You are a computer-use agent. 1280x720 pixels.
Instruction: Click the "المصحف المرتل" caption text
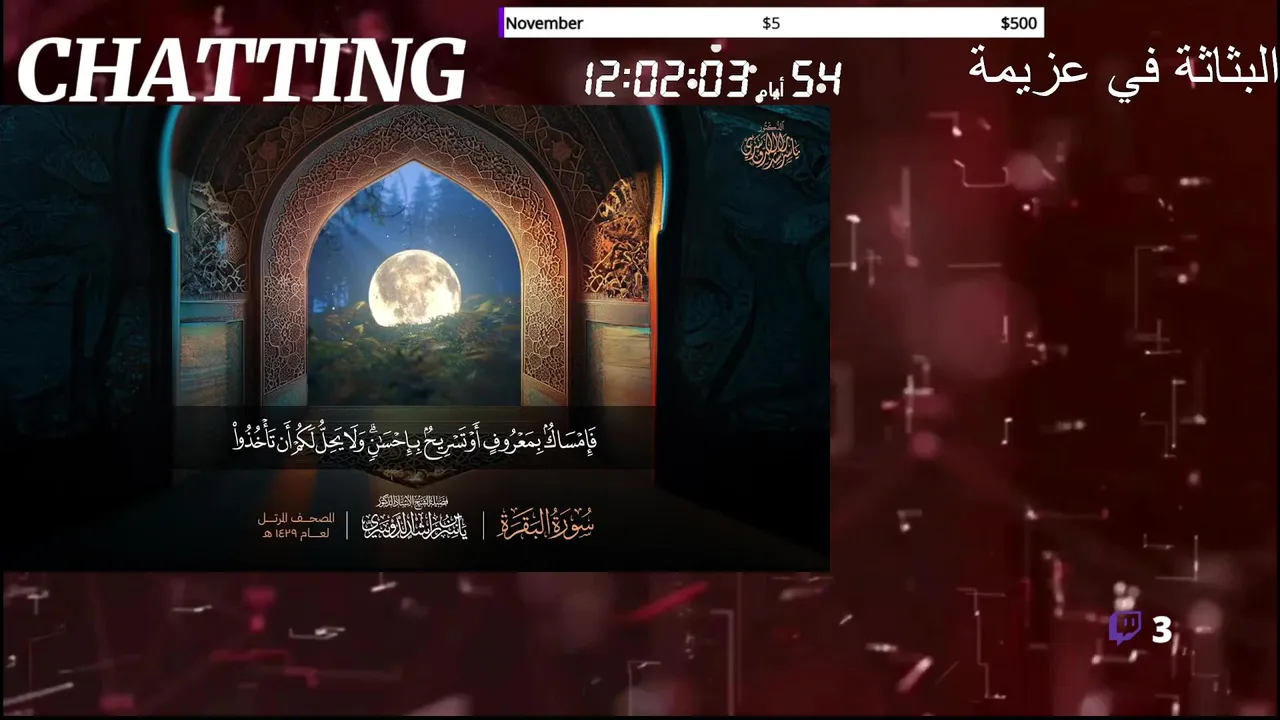(x=295, y=518)
